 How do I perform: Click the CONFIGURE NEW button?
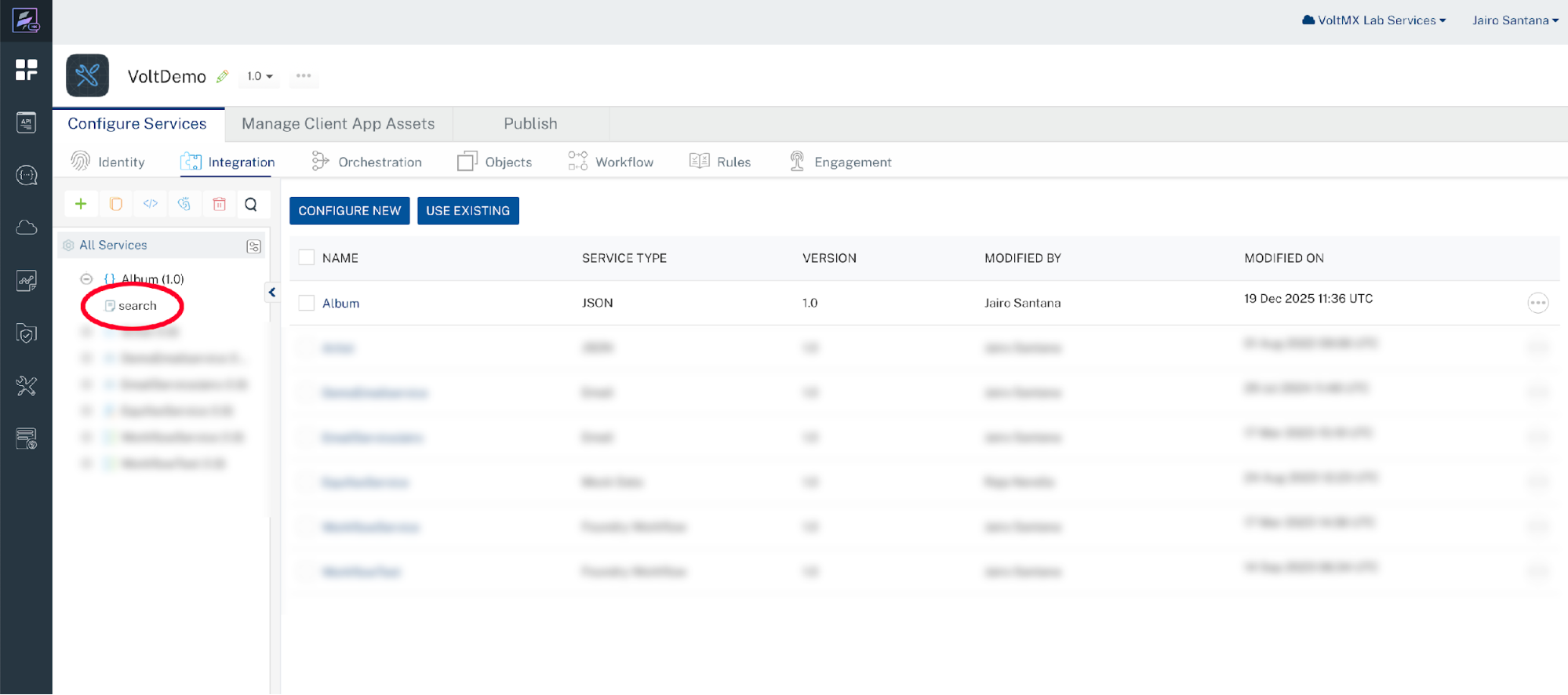tap(349, 210)
